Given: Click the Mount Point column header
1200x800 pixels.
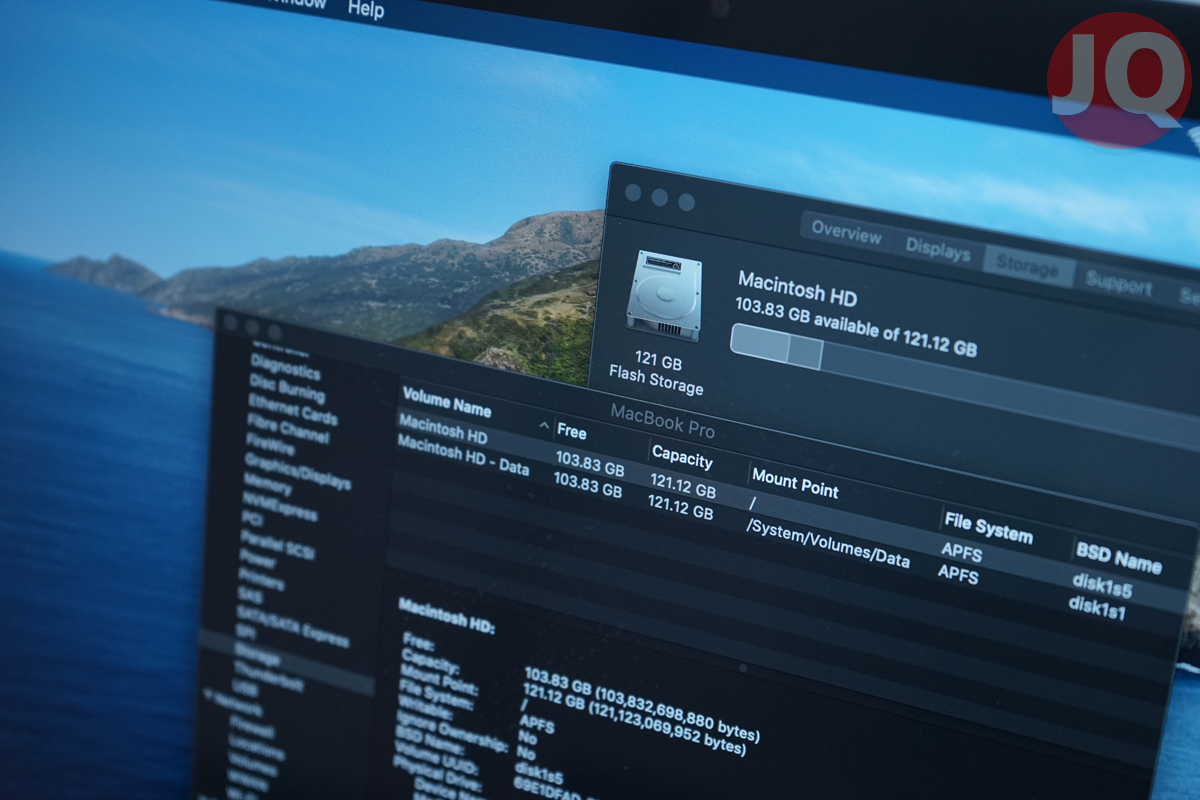Looking at the screenshot, I should click(x=796, y=483).
